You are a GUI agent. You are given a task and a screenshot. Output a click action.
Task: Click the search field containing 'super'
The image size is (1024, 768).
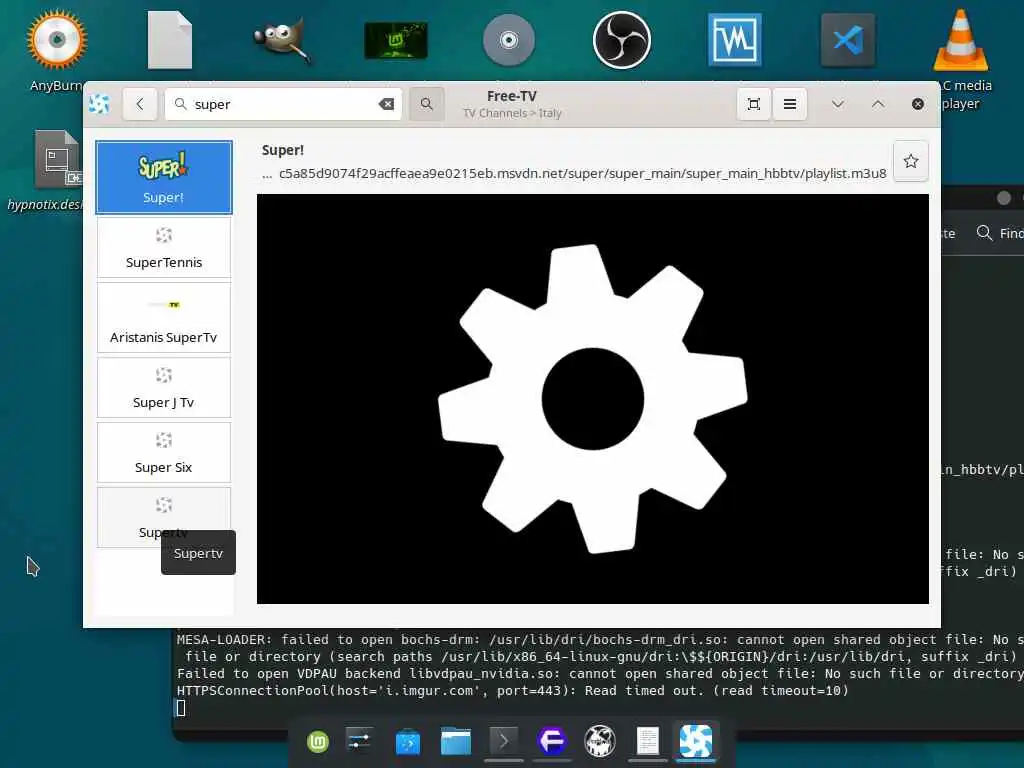[283, 104]
